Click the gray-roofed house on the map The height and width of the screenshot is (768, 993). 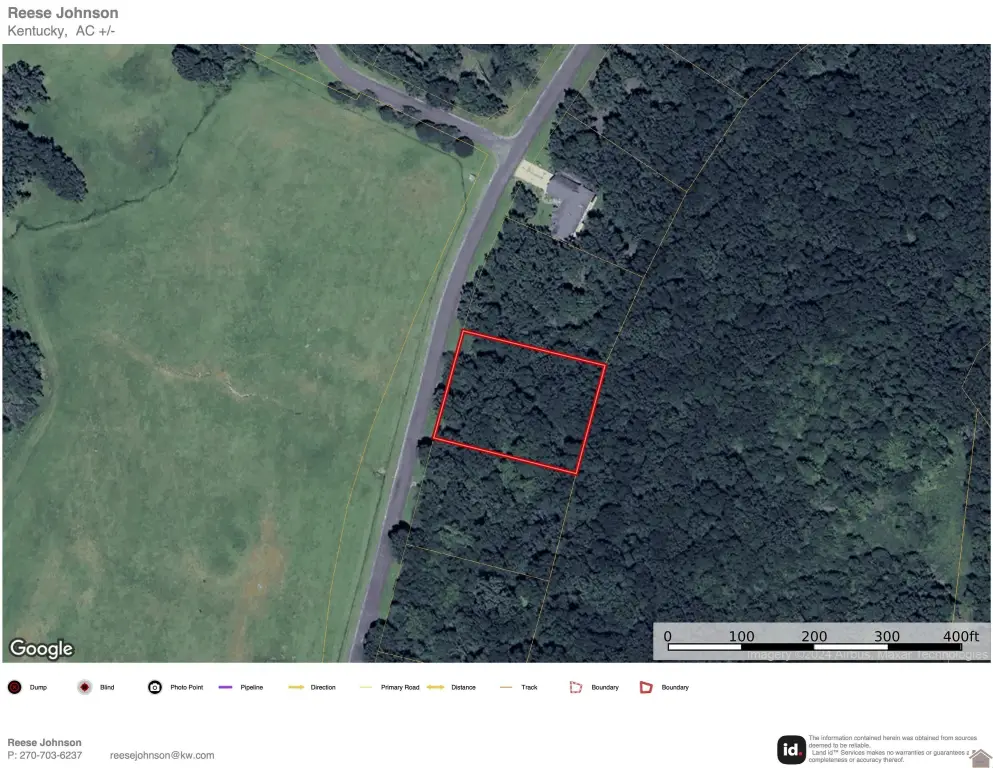[571, 205]
